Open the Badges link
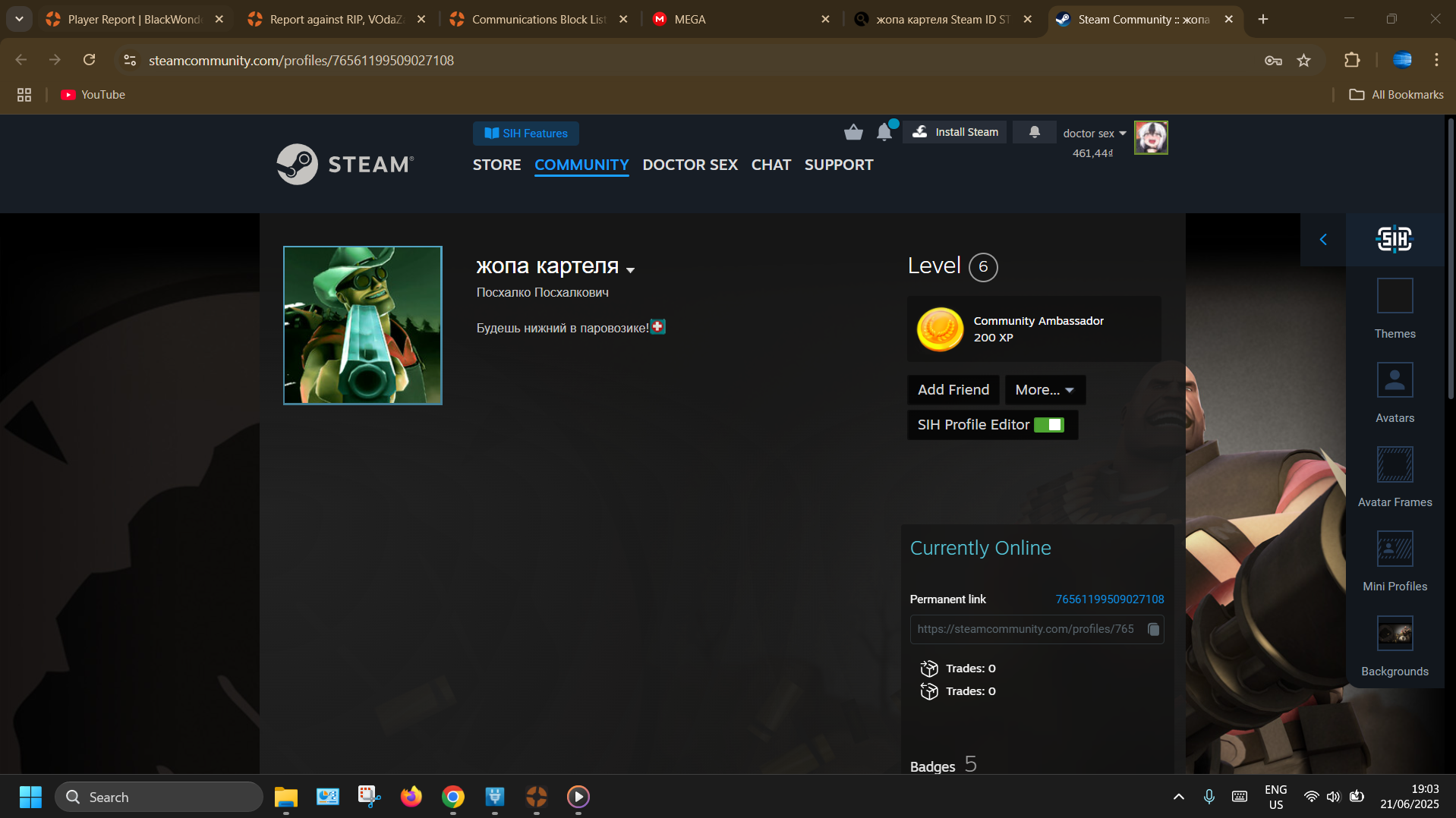 pyautogui.click(x=932, y=766)
